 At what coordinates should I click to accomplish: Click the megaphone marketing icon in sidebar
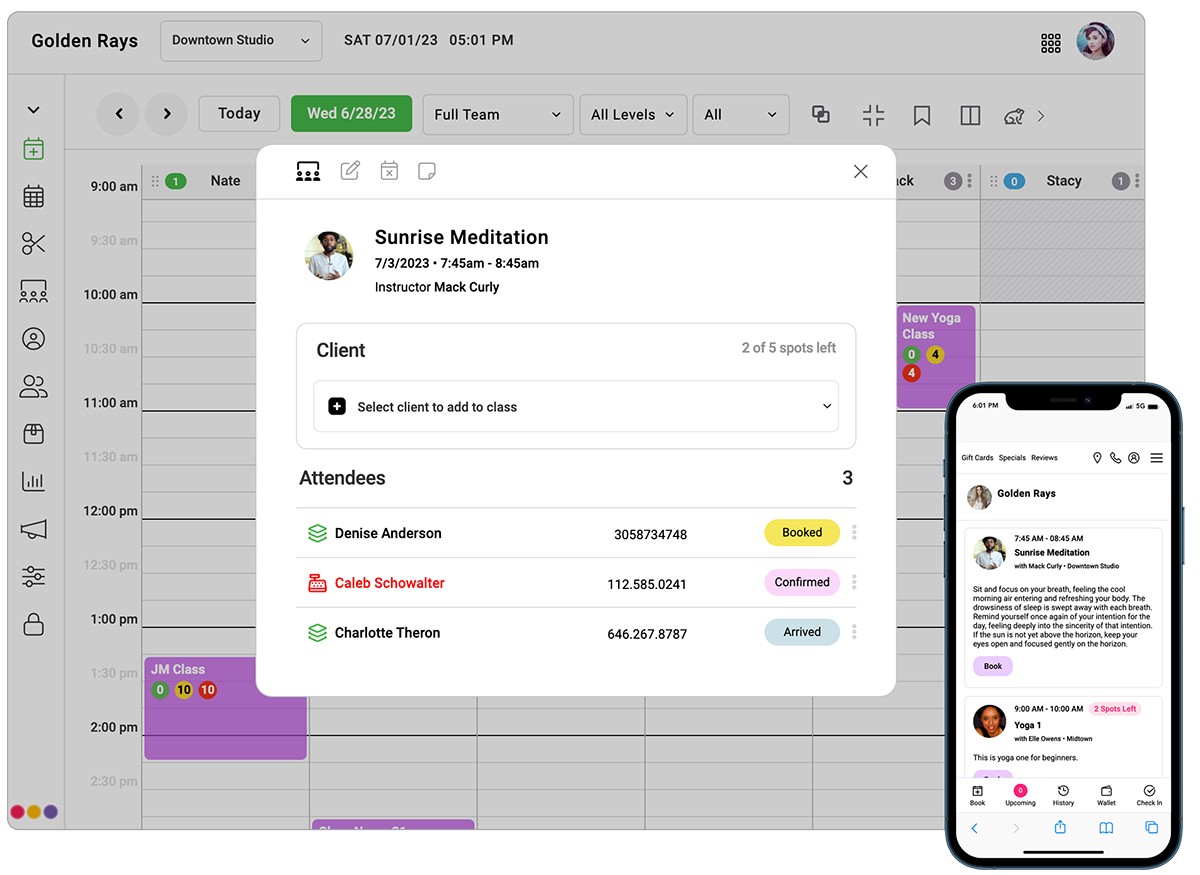[x=34, y=529]
